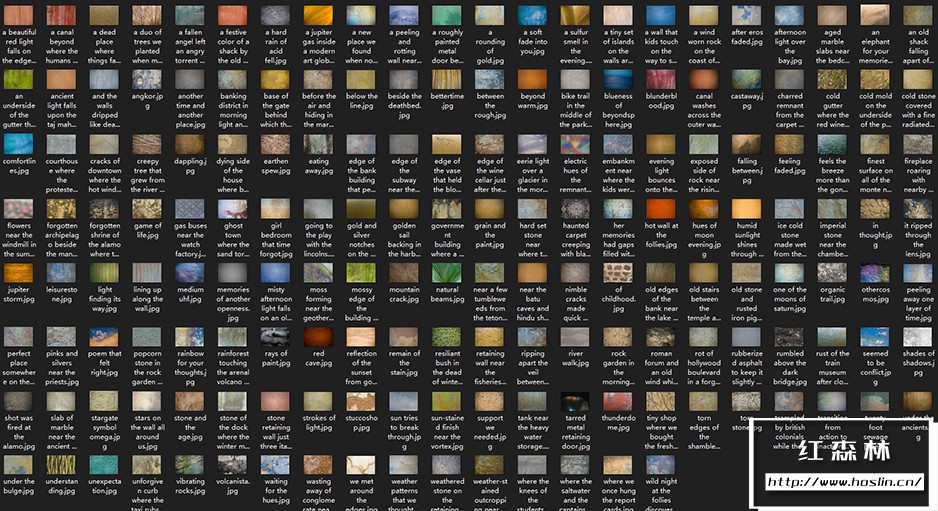
Task: Click the 'a soft fade into you.jpg' name
Action: pos(532,42)
